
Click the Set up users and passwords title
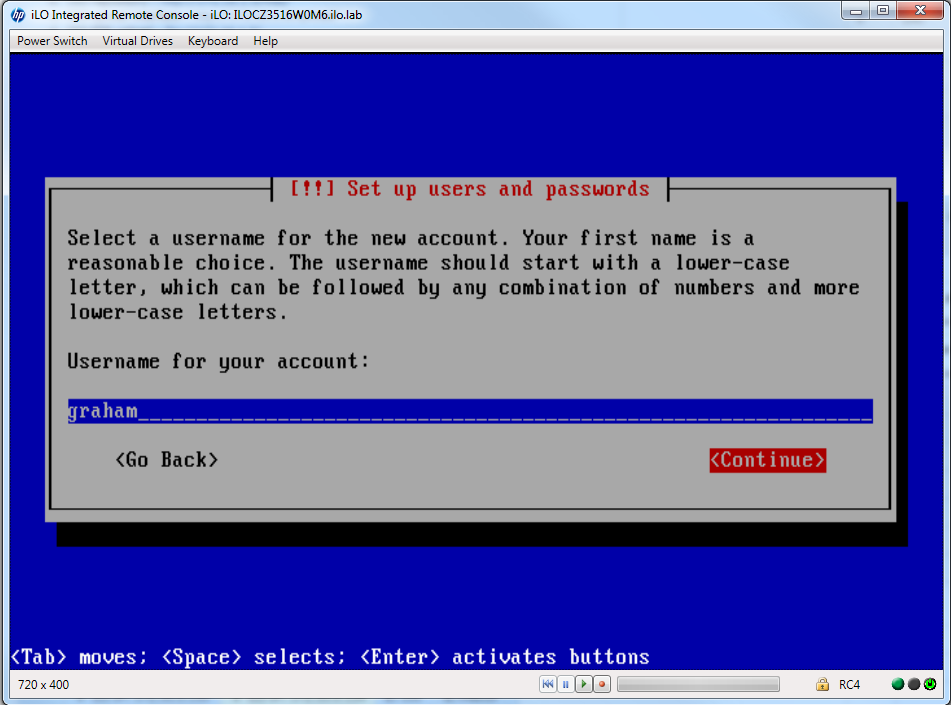[469, 189]
